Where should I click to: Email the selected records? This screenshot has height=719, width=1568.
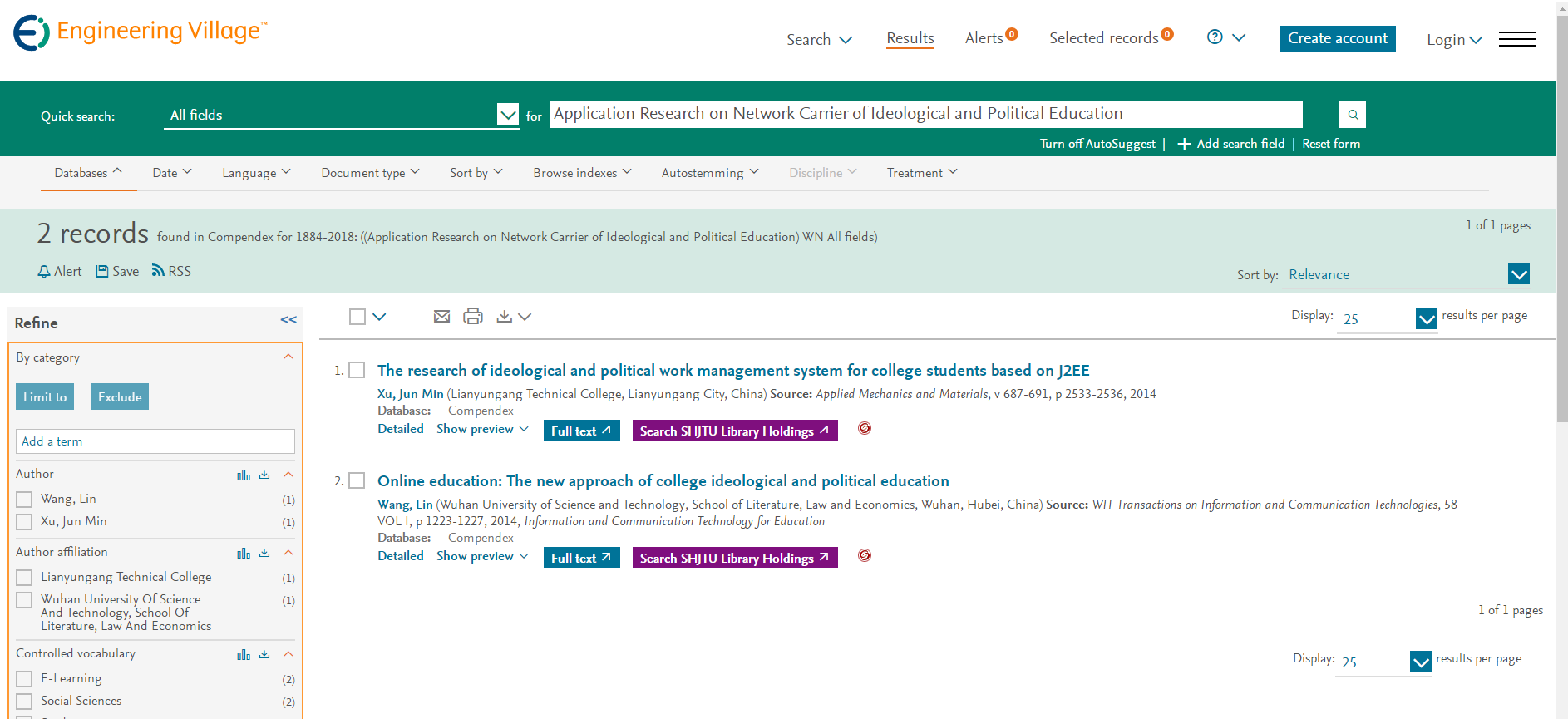click(x=441, y=317)
